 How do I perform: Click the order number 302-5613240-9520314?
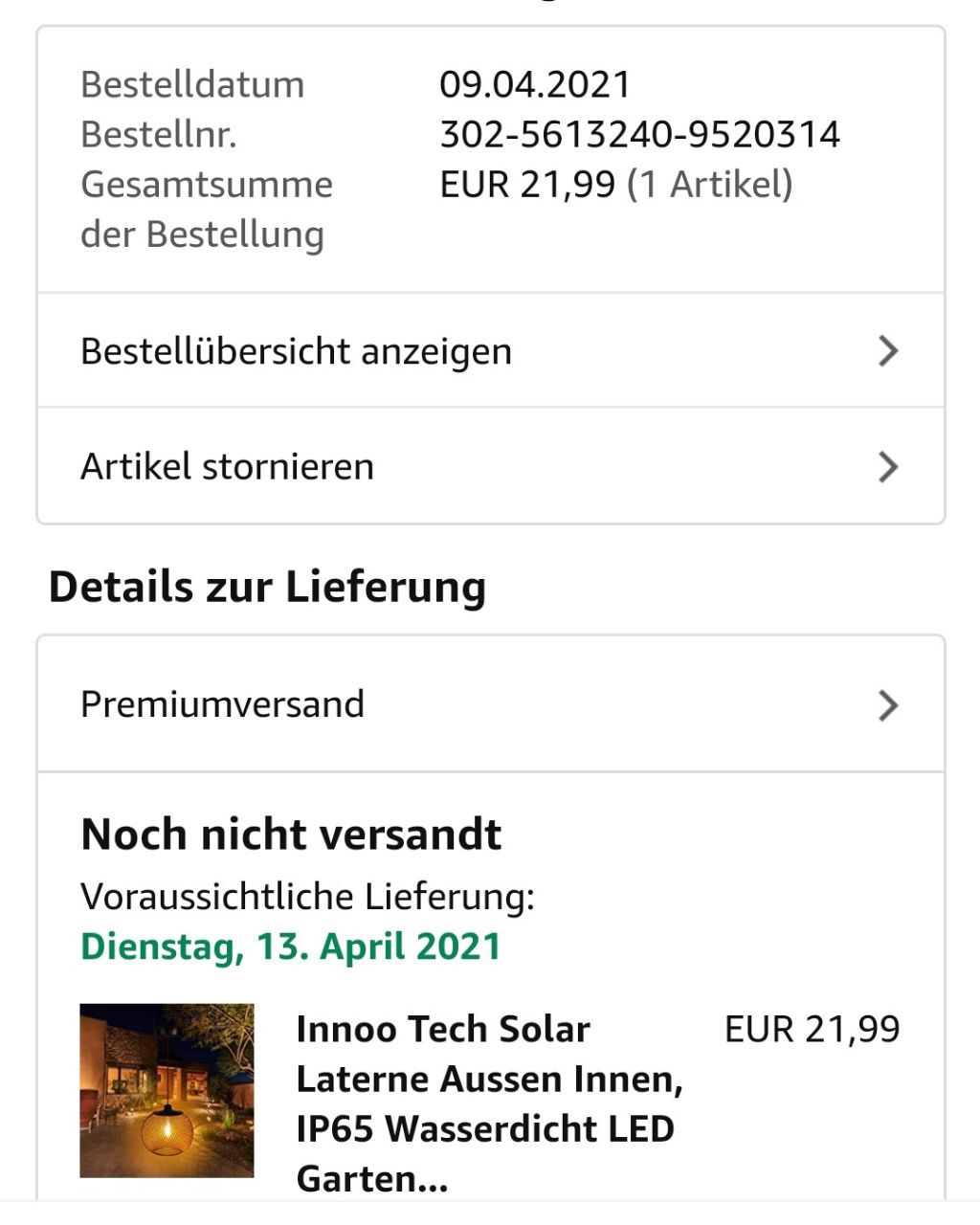(639, 134)
